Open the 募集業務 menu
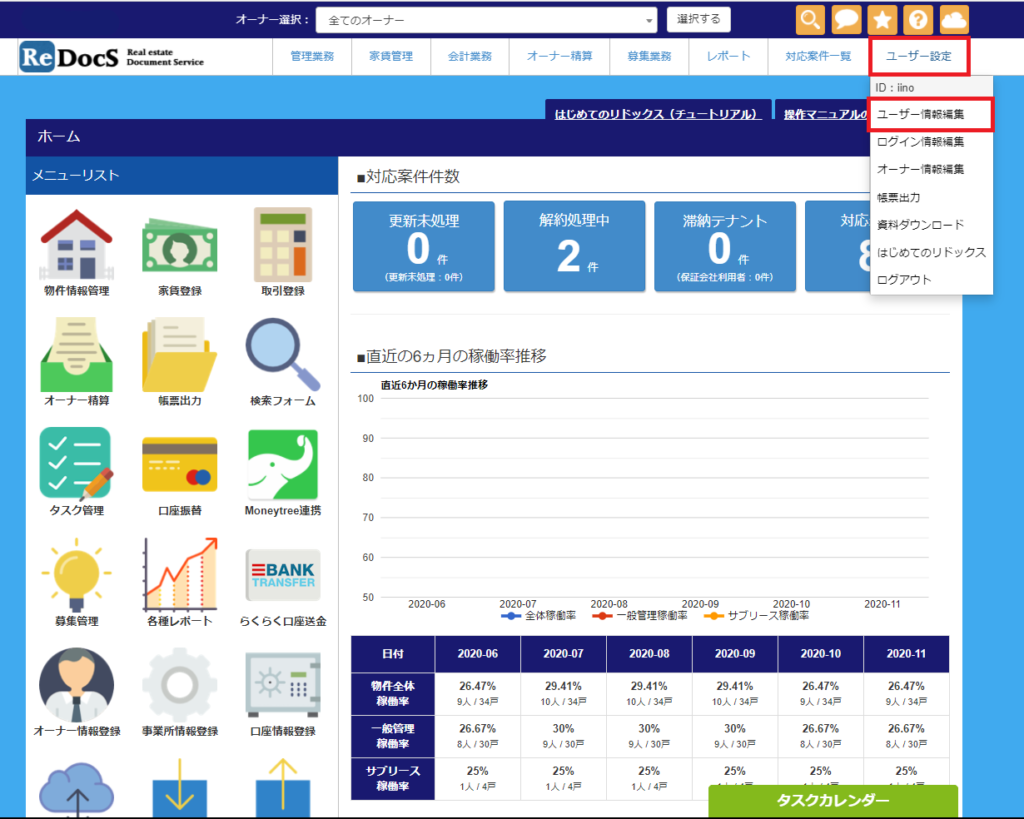Viewport: 1024px width, 819px height. [x=649, y=57]
